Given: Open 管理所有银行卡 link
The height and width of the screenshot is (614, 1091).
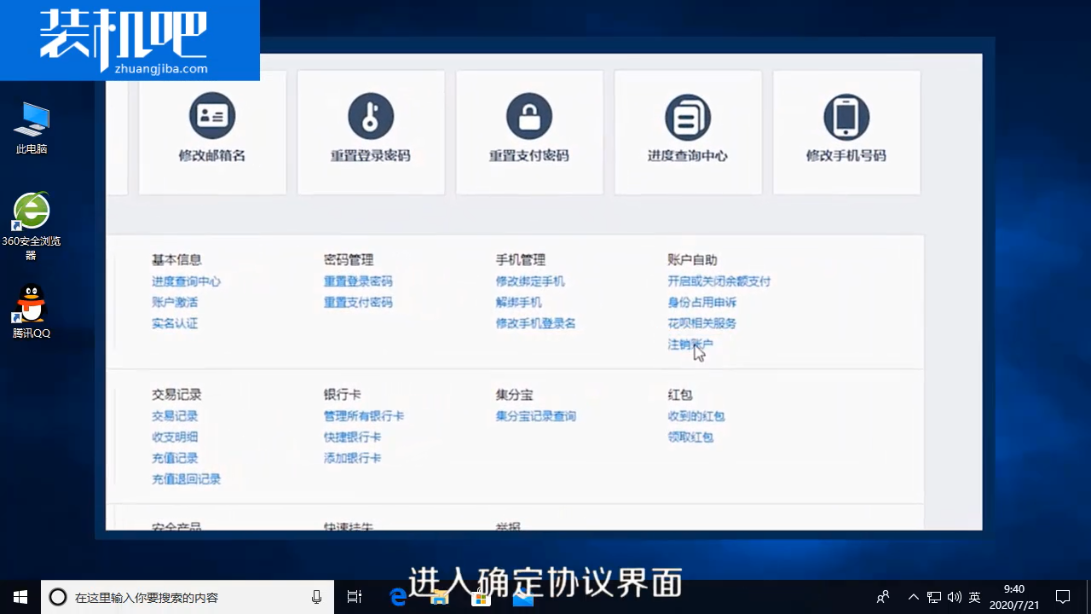Looking at the screenshot, I should pyautogui.click(x=364, y=416).
